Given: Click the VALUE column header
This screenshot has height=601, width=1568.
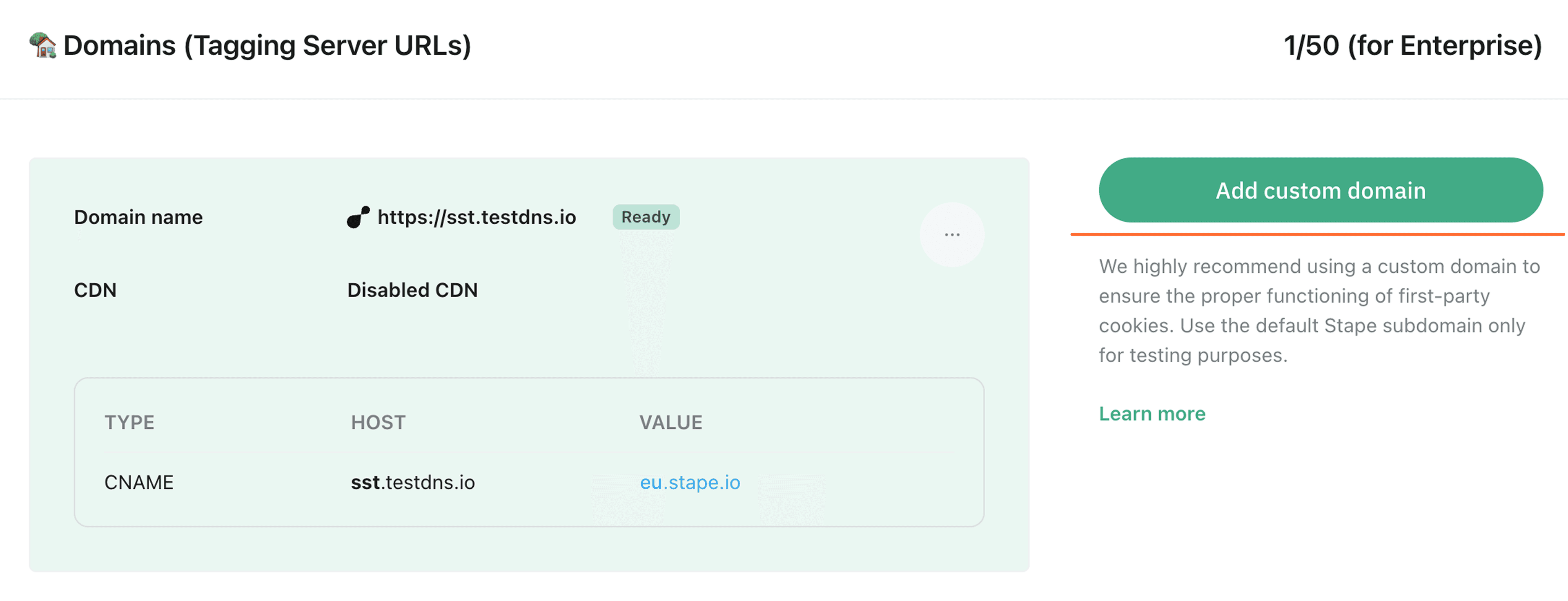Looking at the screenshot, I should coord(671,422).
